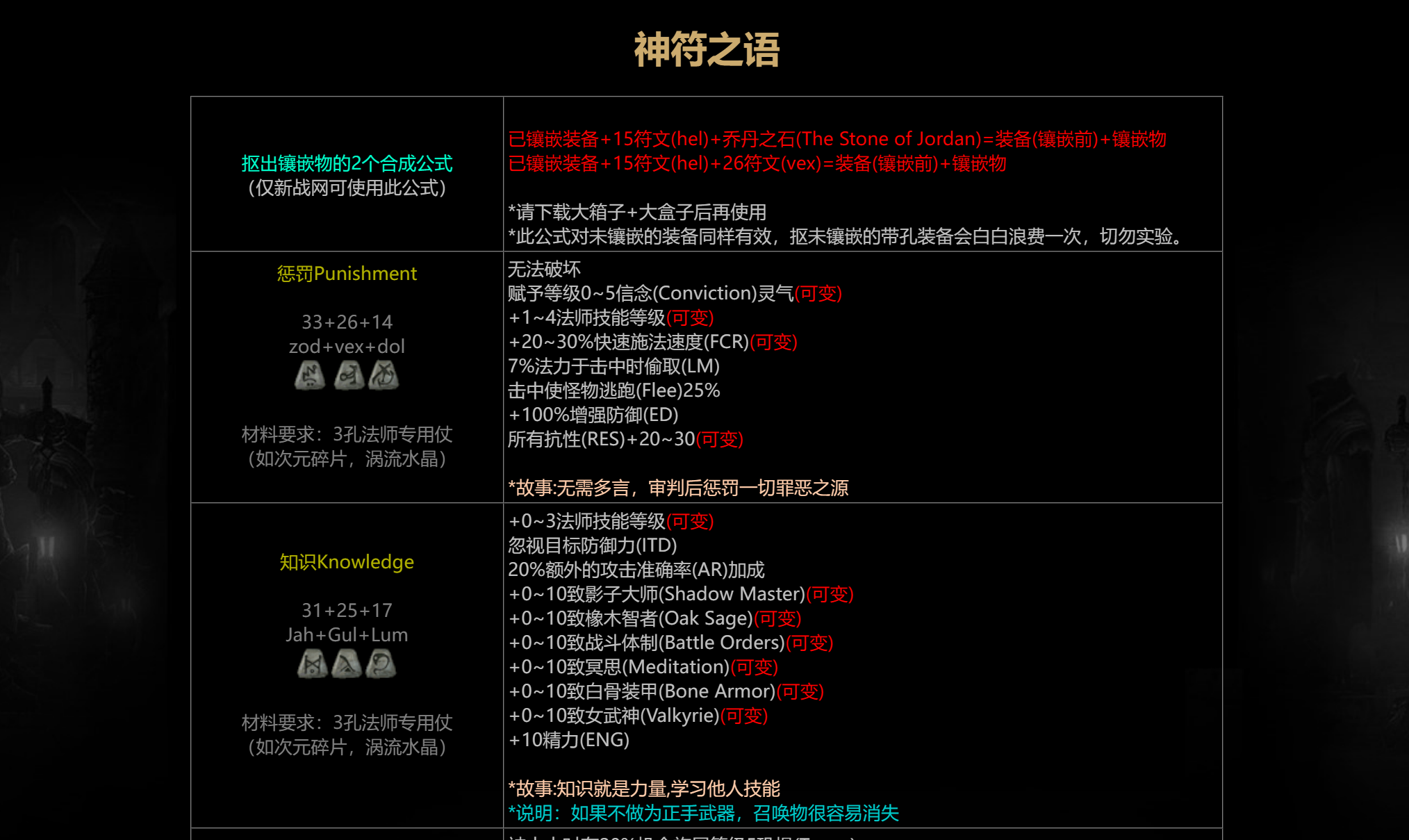The height and width of the screenshot is (840, 1409).
Task: Click the Conviction aura attribute line
Action: pos(674,293)
